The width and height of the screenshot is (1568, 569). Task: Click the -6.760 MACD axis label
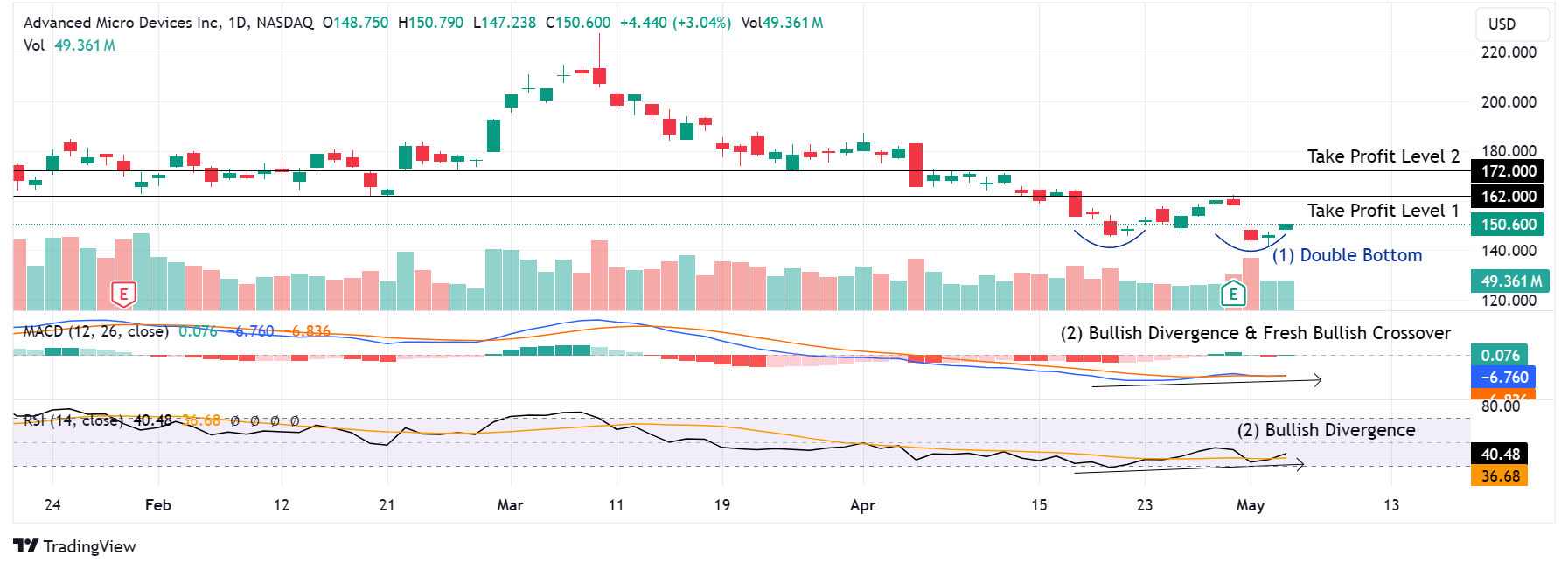[x=1504, y=378]
